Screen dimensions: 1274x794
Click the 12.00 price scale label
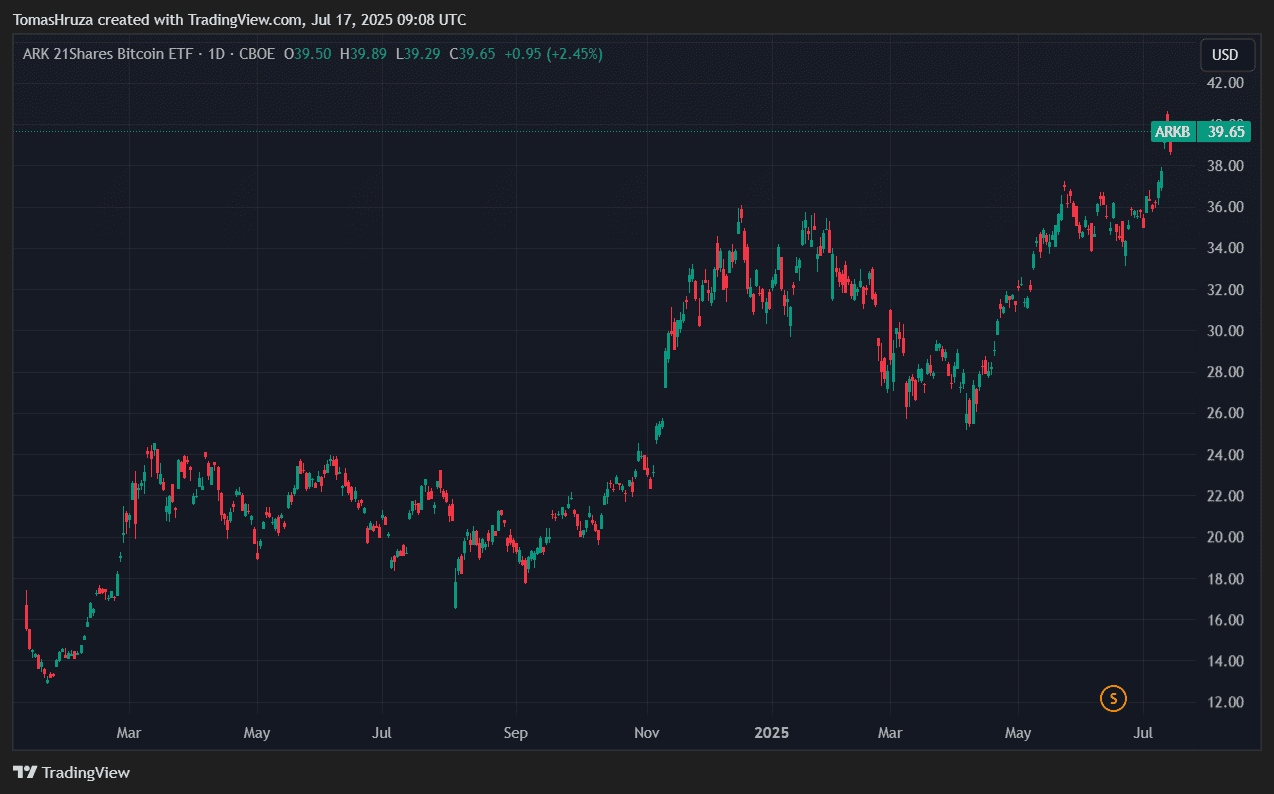tap(1225, 702)
